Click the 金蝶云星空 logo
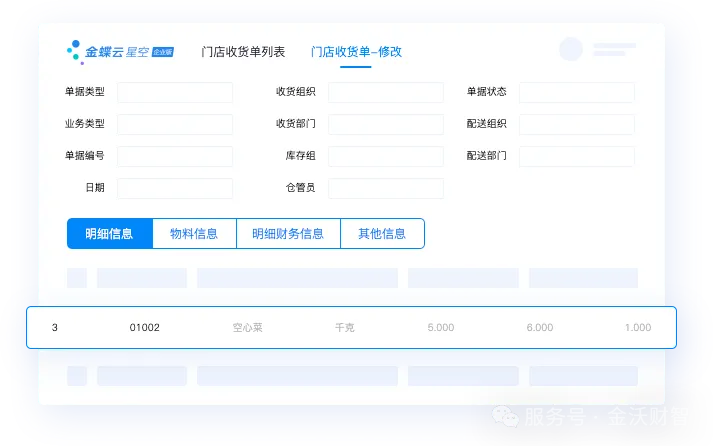Screen dimensions: 713x446 pos(121,52)
